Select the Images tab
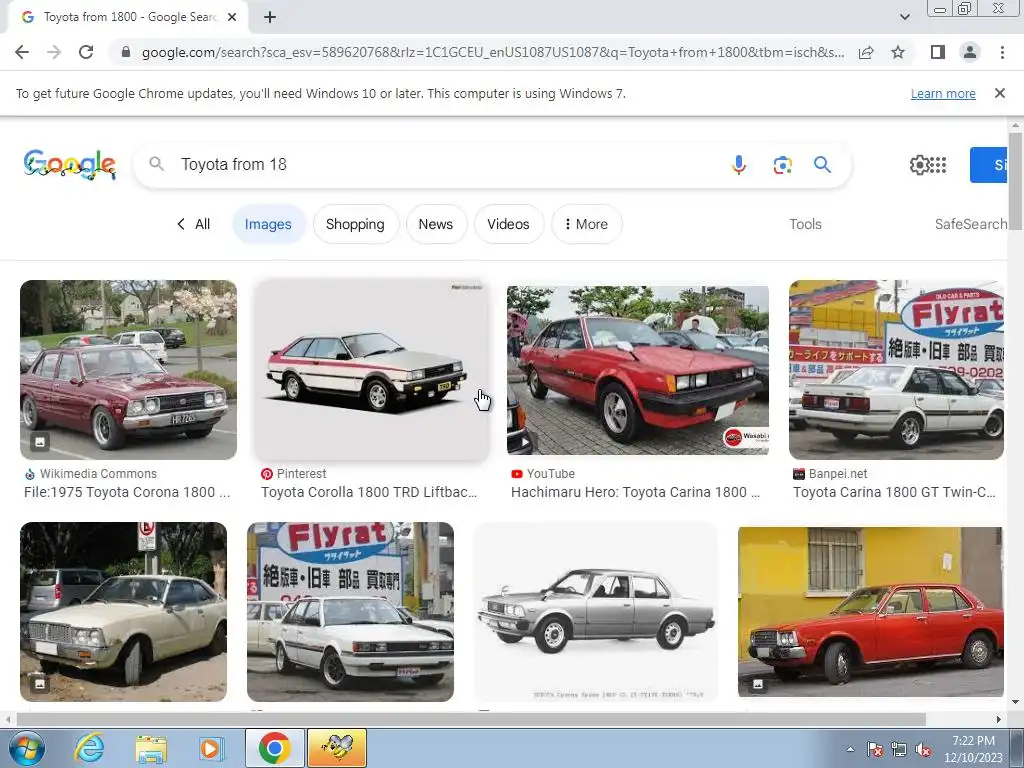Viewport: 1024px width, 768px height. pyautogui.click(x=268, y=224)
